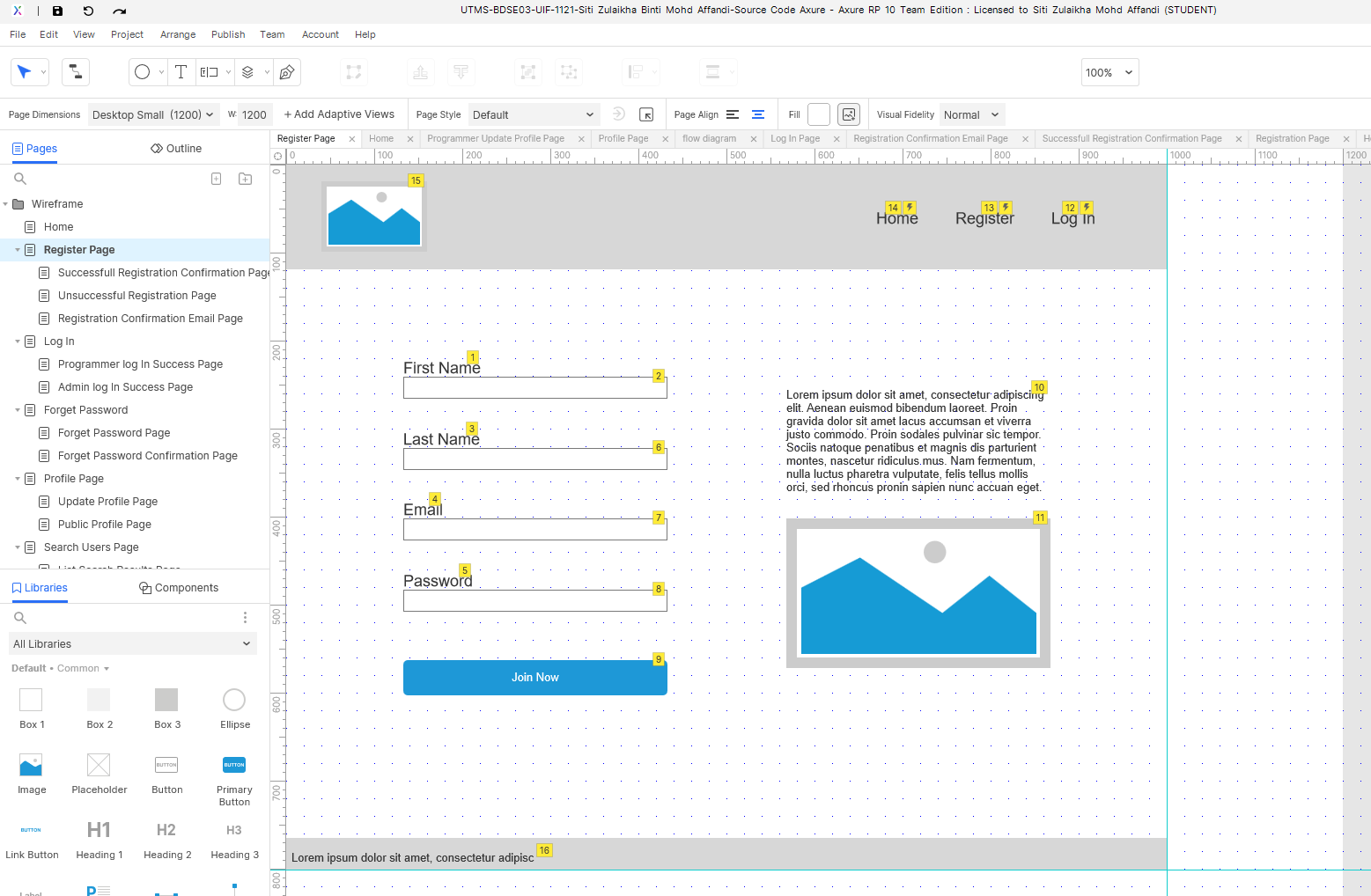Select Unsuccessful Registration Page in tree

point(136,296)
